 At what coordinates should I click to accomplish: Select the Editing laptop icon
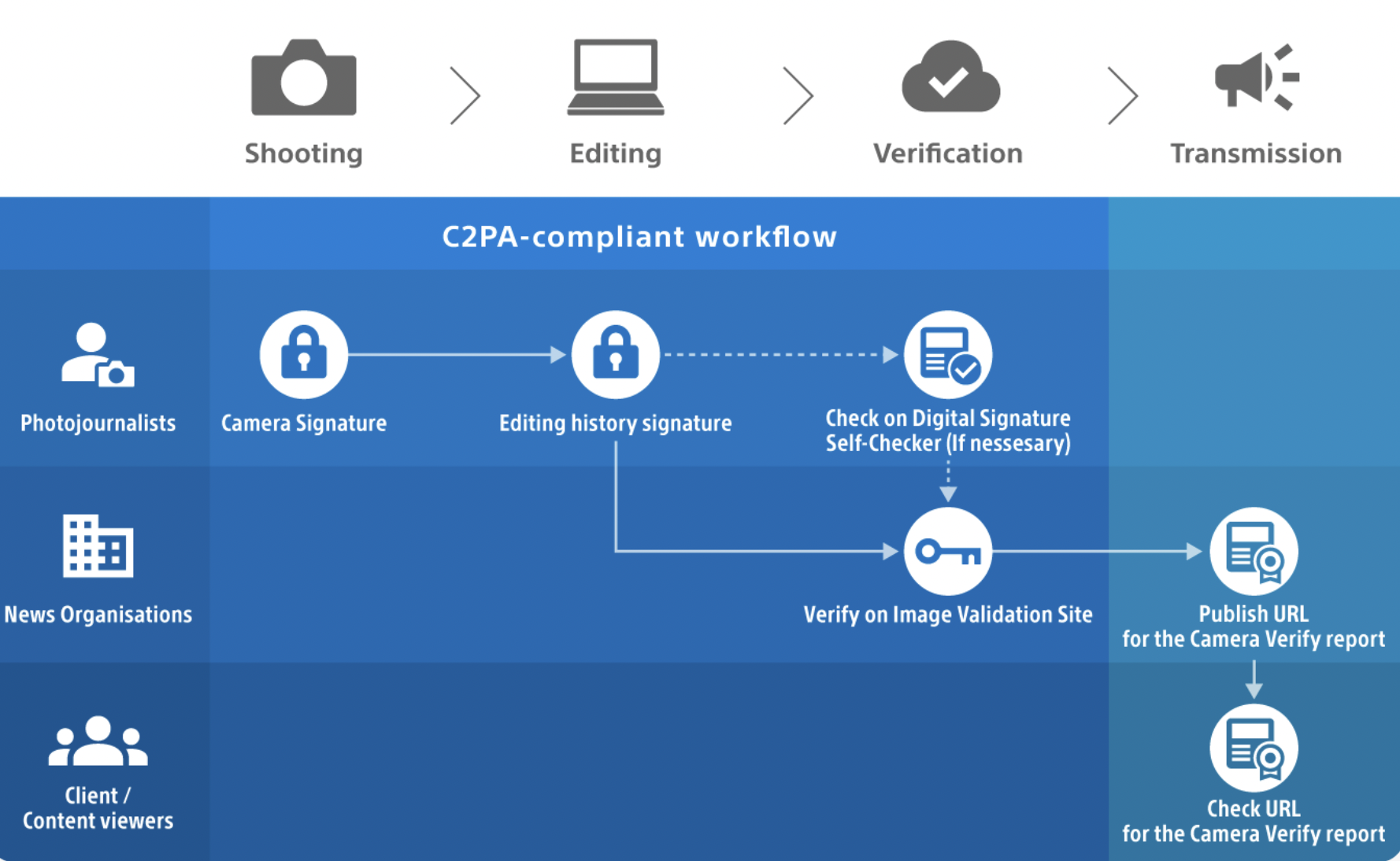tap(615, 77)
